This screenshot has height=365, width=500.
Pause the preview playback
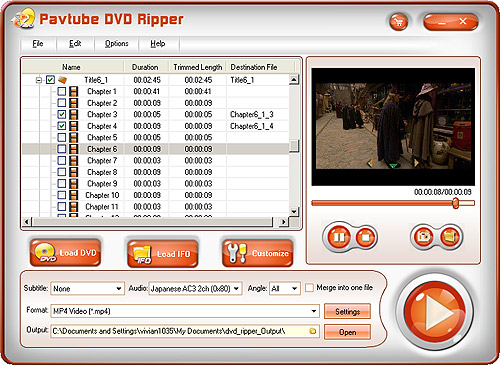339,237
